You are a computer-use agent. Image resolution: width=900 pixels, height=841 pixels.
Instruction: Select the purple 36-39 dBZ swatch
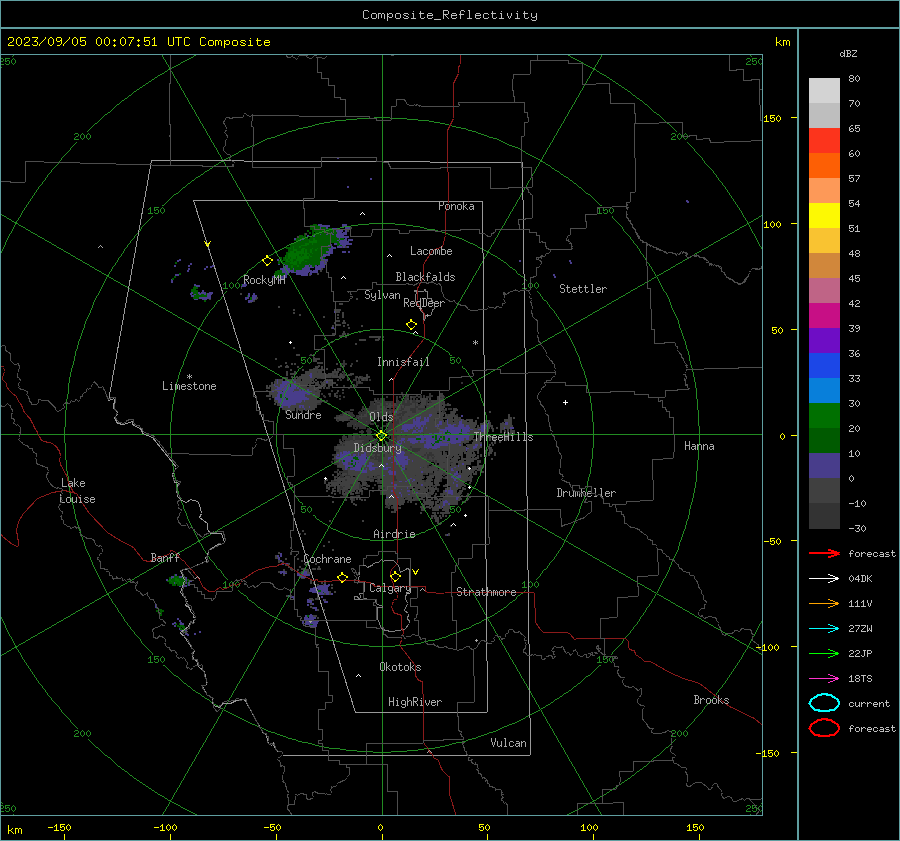[824, 340]
